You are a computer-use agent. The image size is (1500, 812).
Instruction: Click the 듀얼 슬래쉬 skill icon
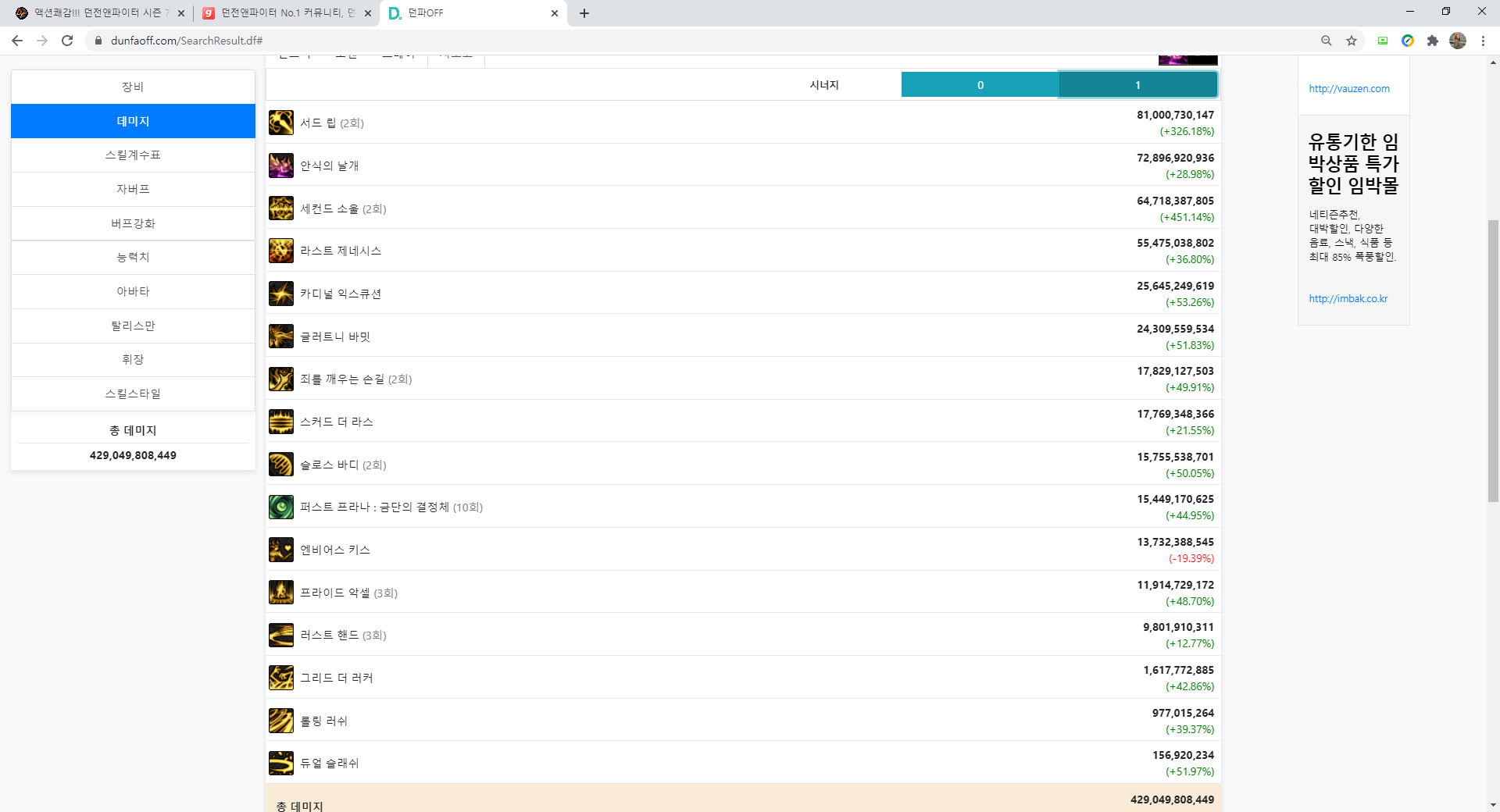(281, 763)
